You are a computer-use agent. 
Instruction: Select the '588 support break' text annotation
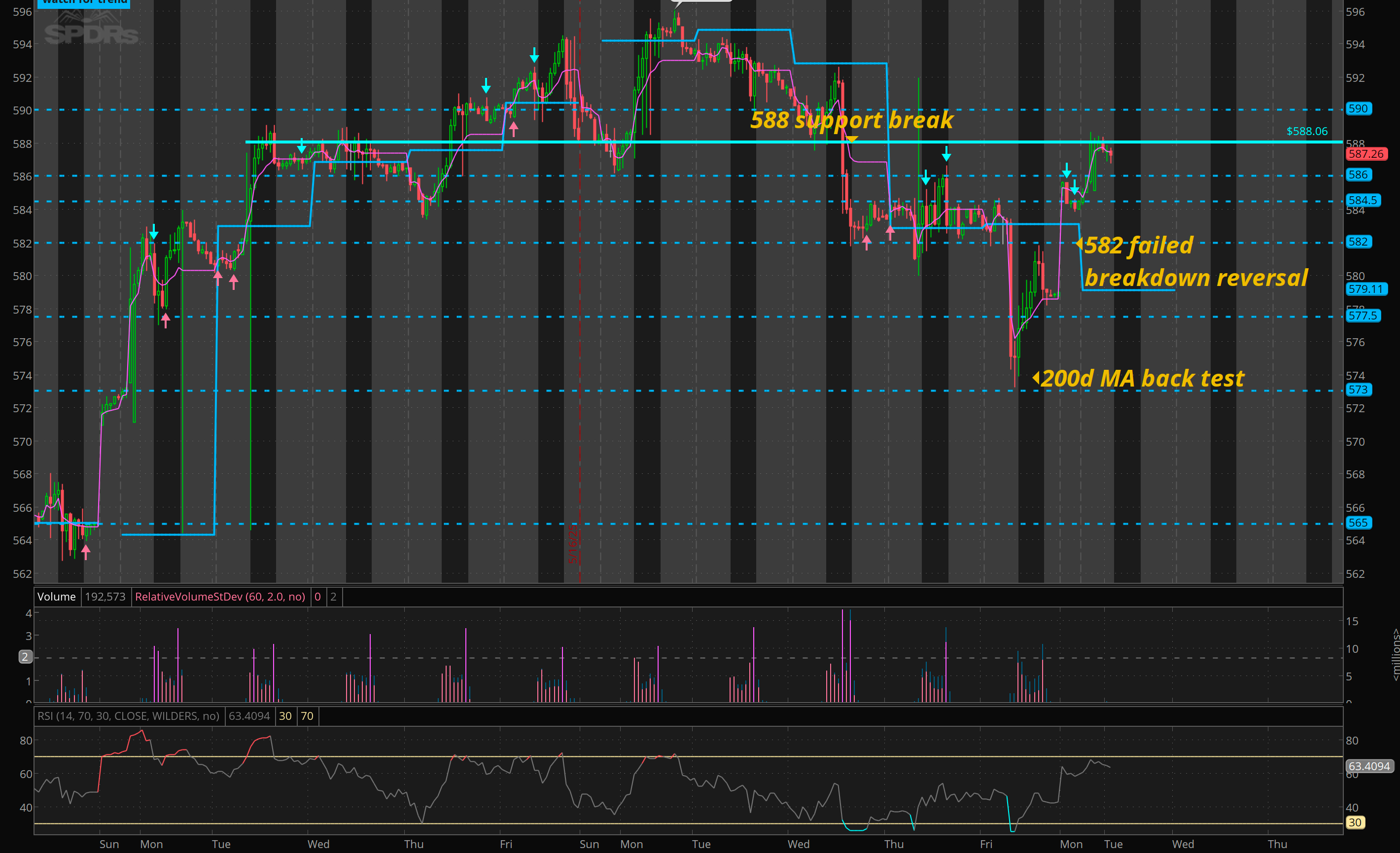(x=851, y=120)
